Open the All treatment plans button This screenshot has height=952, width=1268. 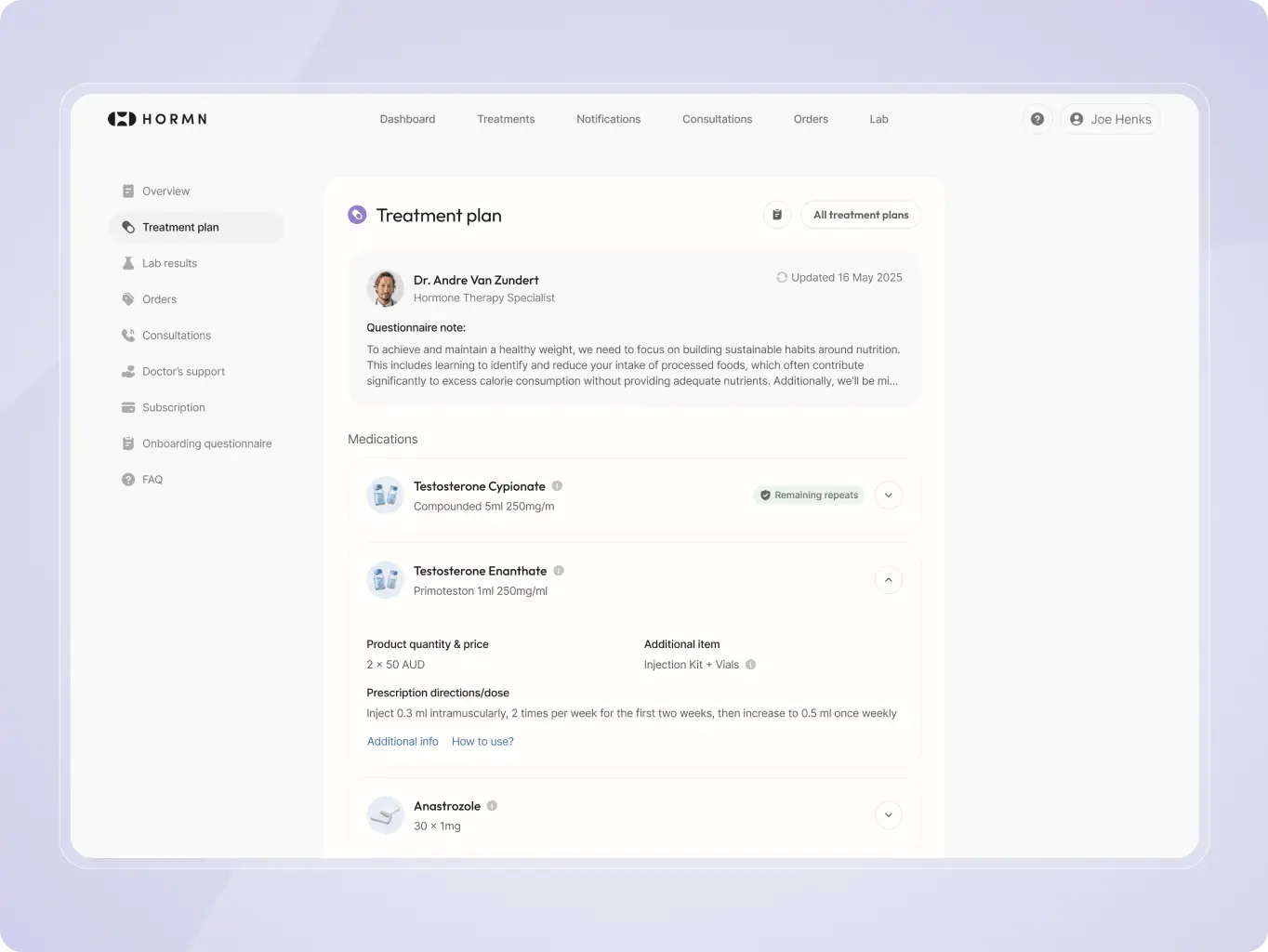pyautogui.click(x=861, y=215)
